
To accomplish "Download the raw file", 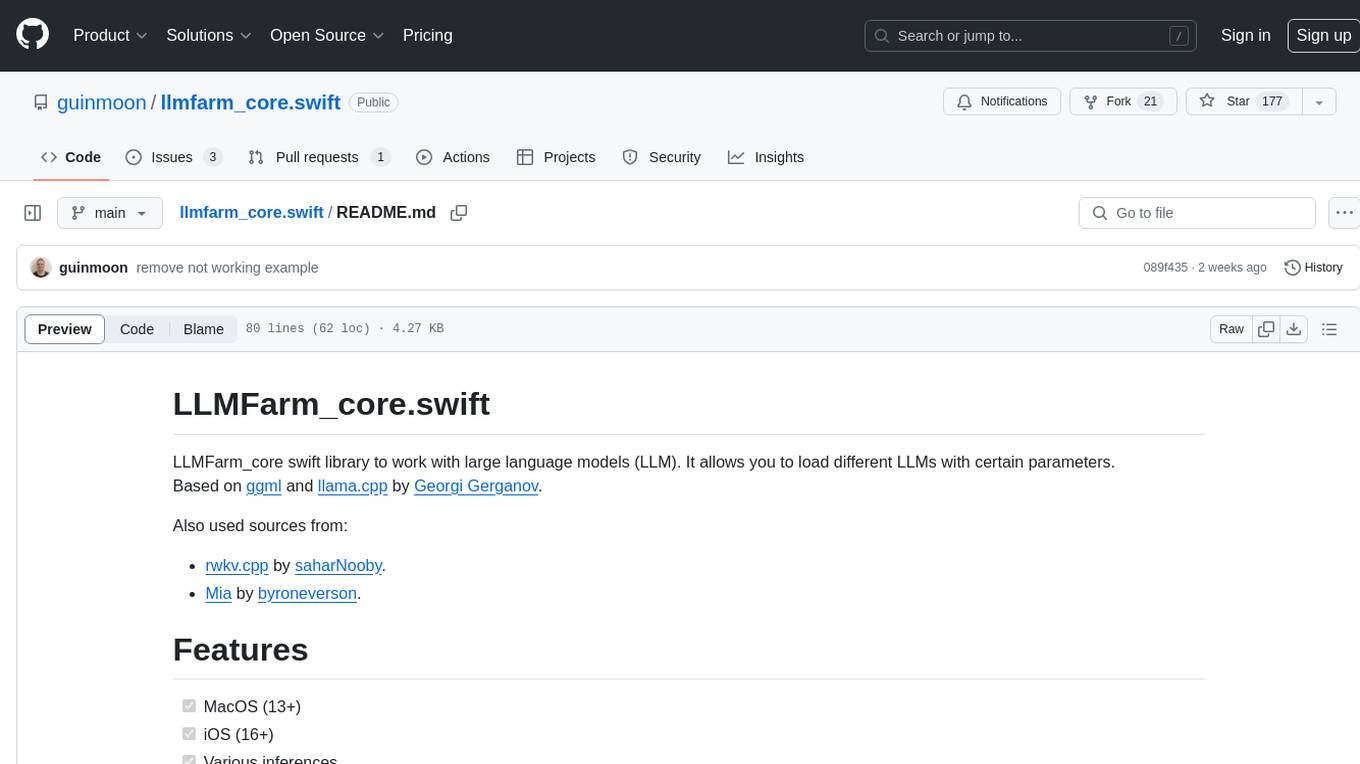I will tap(1294, 329).
